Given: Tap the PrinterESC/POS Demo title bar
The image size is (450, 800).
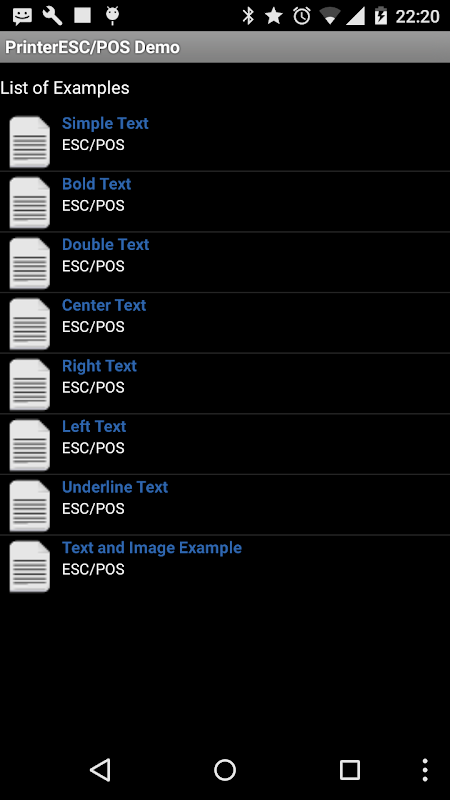Looking at the screenshot, I should (225, 47).
